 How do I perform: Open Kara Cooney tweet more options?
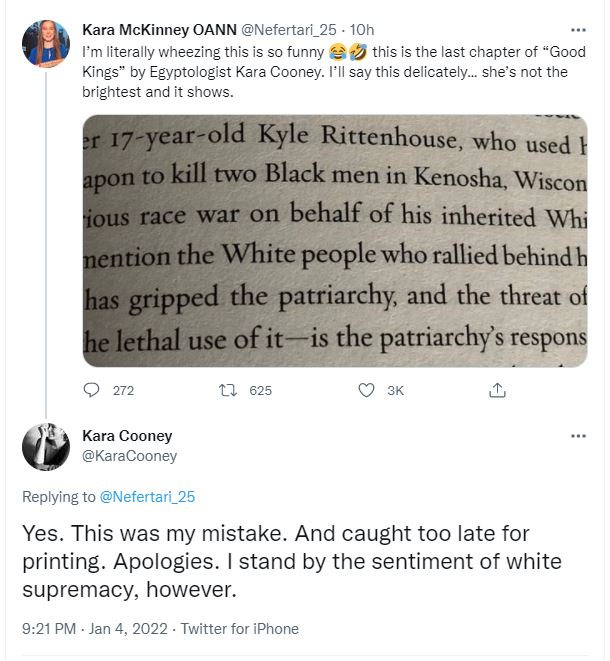click(578, 436)
